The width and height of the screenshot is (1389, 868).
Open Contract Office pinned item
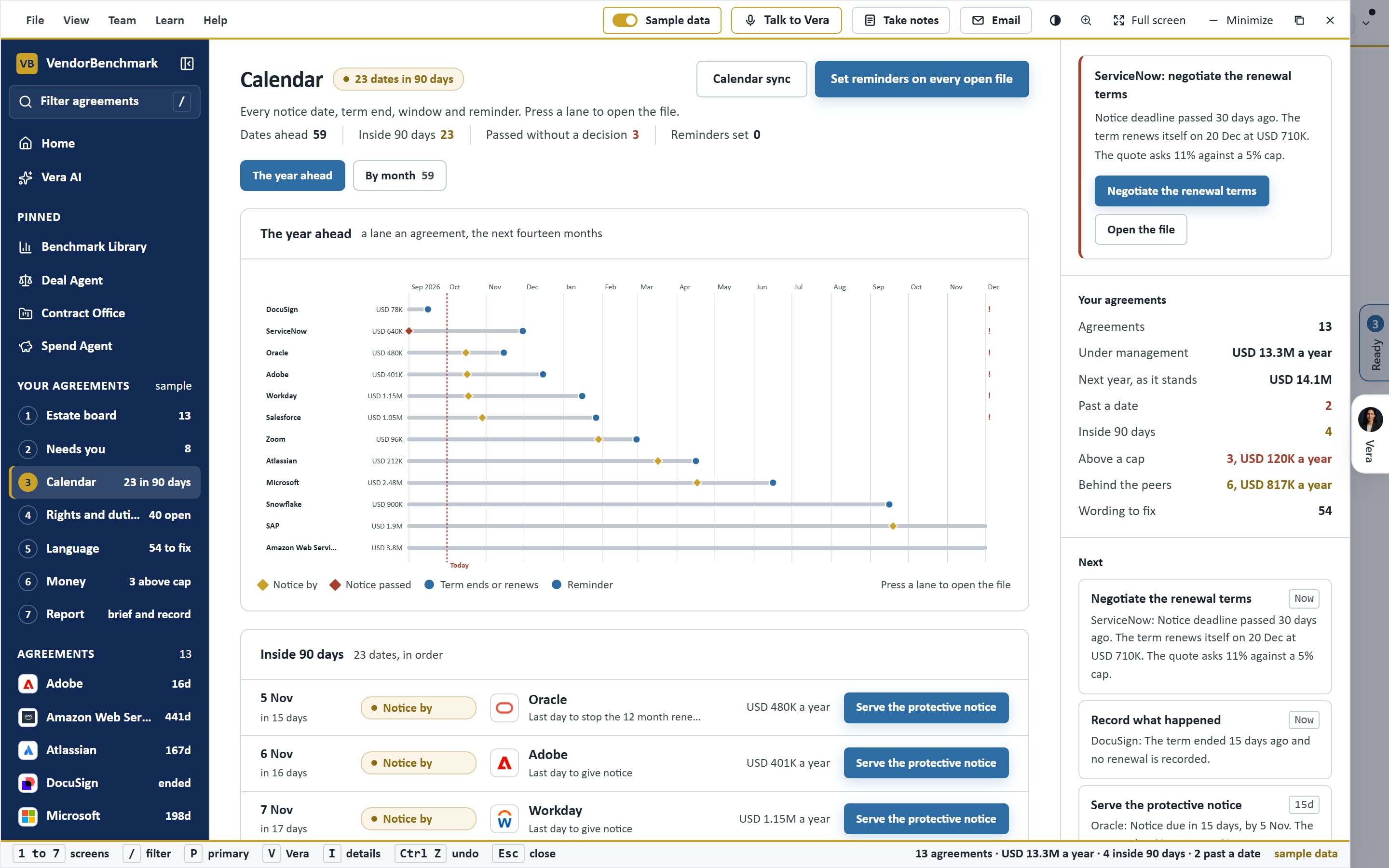point(105,313)
